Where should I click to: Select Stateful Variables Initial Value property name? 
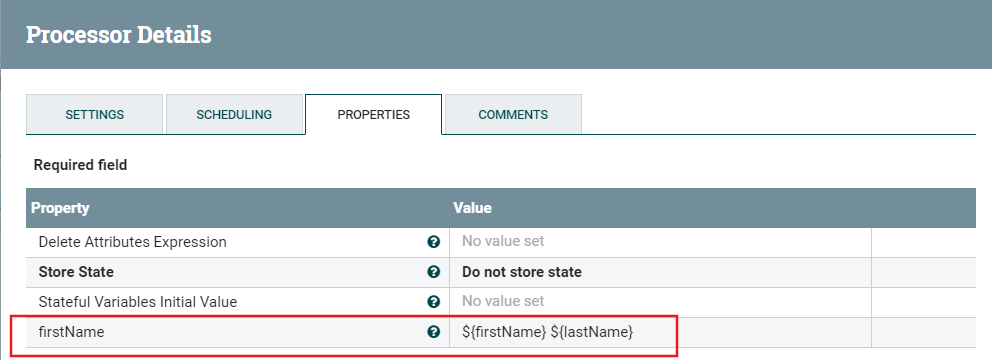coord(138,302)
